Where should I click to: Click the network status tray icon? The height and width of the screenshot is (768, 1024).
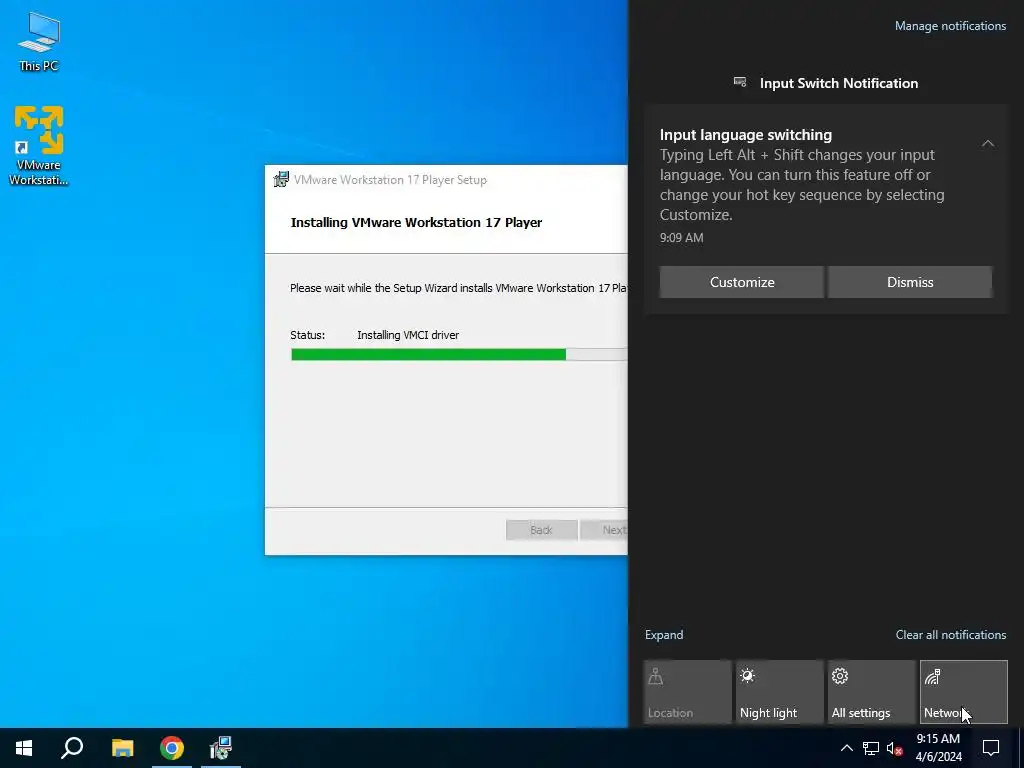coord(871,748)
